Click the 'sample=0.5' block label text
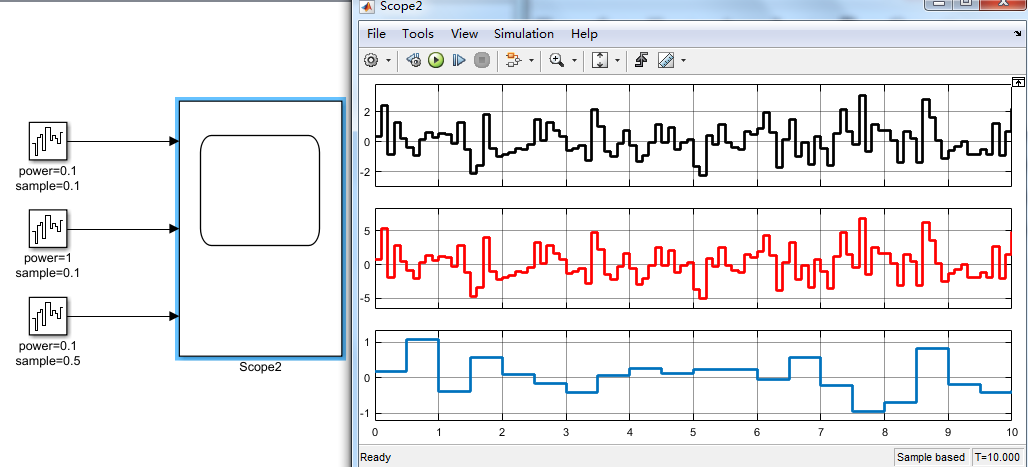This screenshot has height=467, width=1028. [48, 361]
